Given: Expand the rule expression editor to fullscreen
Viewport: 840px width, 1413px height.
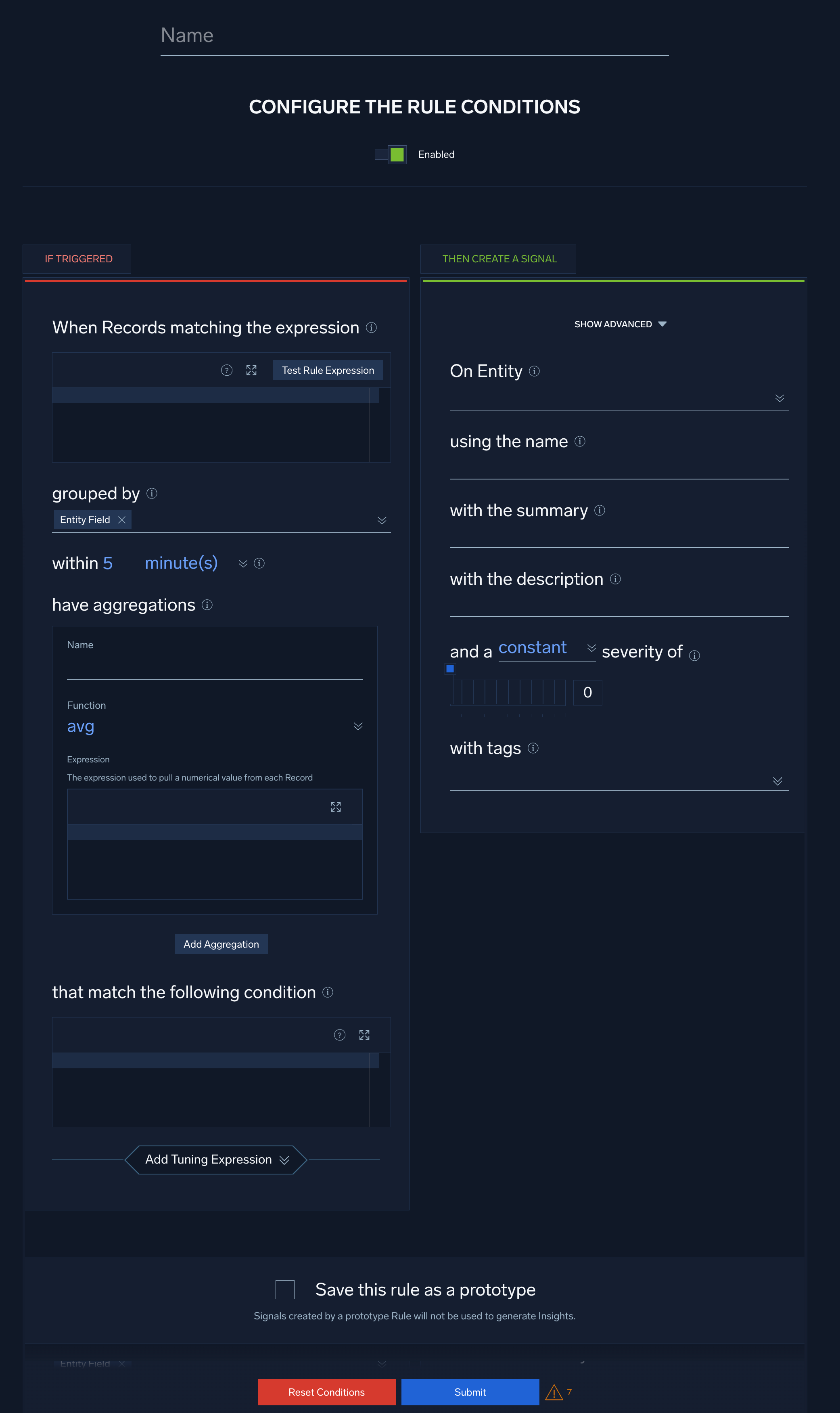Looking at the screenshot, I should pos(251,370).
